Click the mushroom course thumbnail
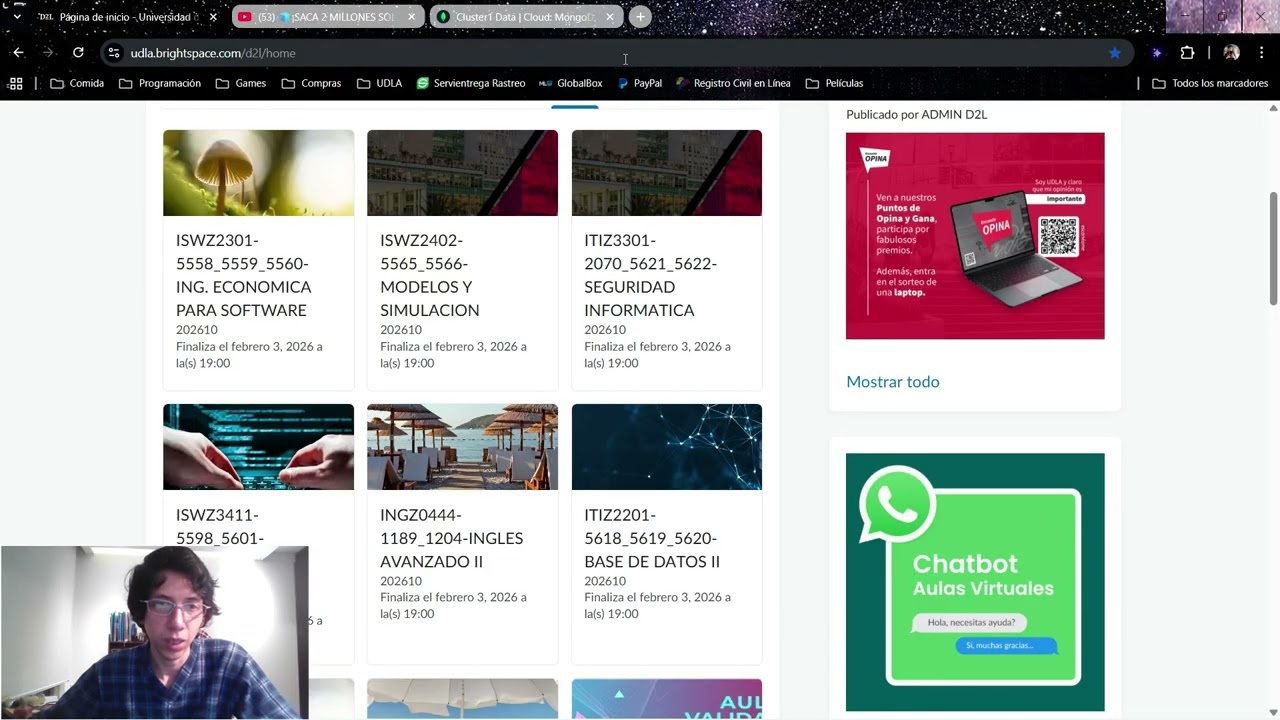Screen dimensions: 1280x720 tap(258, 173)
